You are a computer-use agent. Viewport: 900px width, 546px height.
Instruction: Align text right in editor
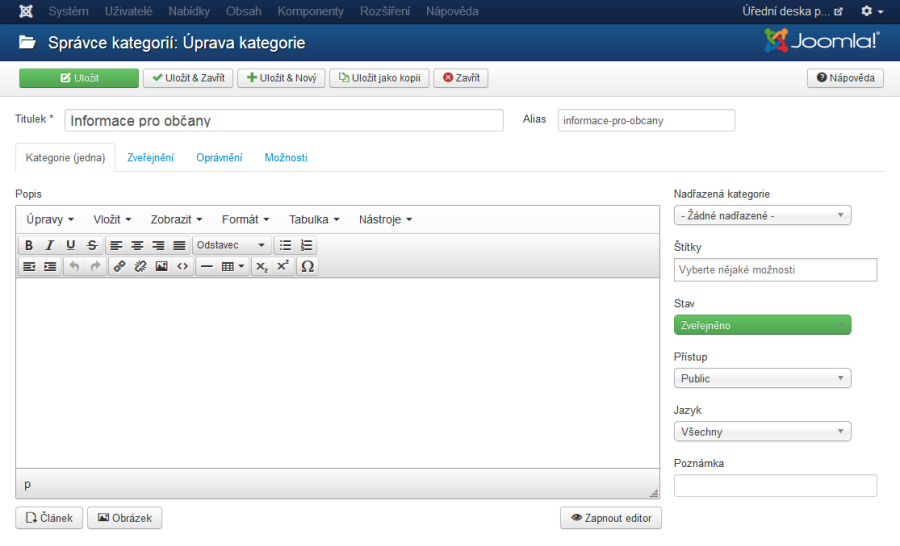tap(158, 246)
